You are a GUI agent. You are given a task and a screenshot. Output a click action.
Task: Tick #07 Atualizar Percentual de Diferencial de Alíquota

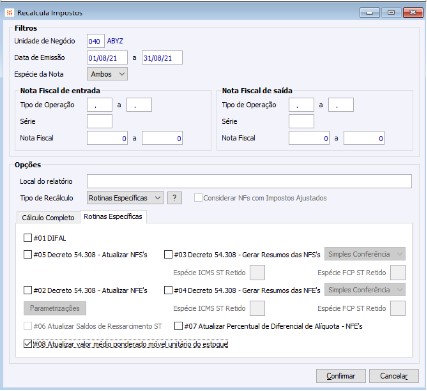(179, 326)
